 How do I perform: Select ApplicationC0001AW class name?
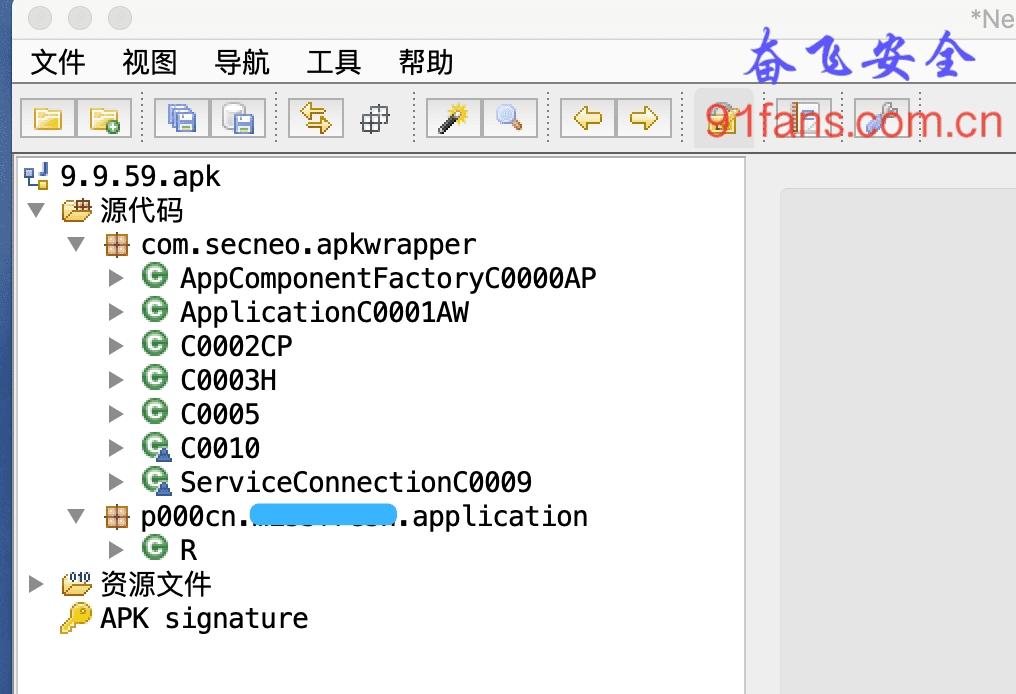[x=325, y=312]
